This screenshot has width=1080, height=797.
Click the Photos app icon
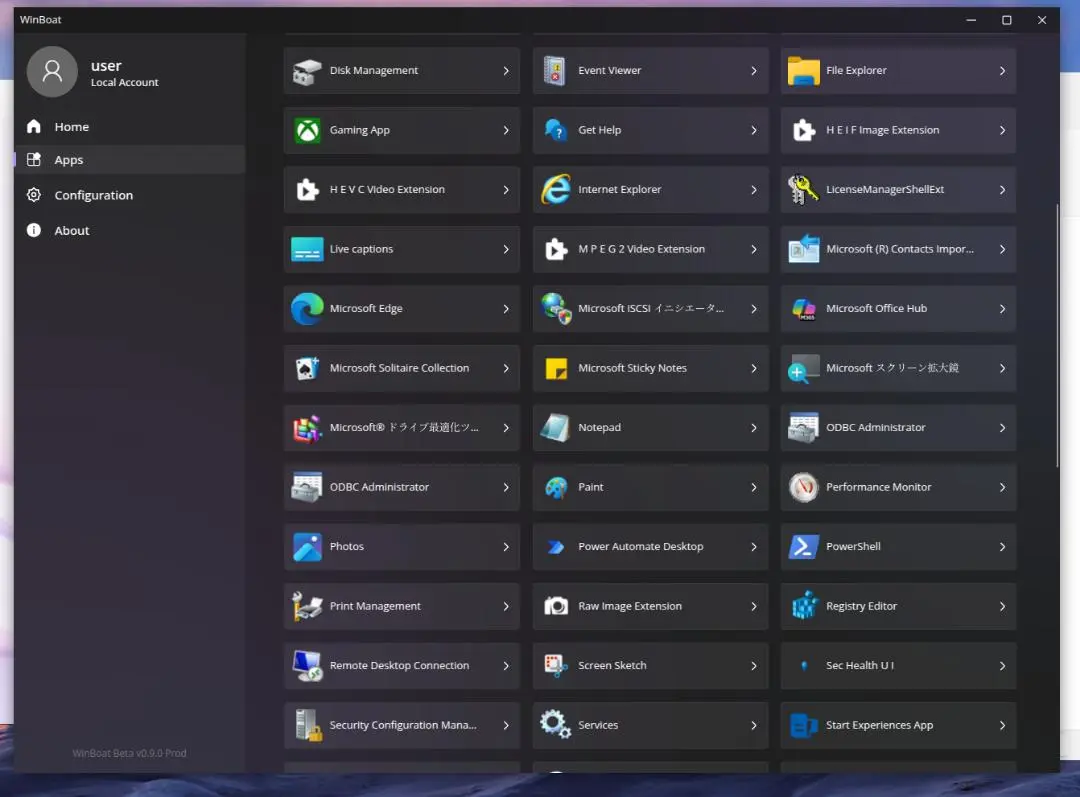(307, 547)
